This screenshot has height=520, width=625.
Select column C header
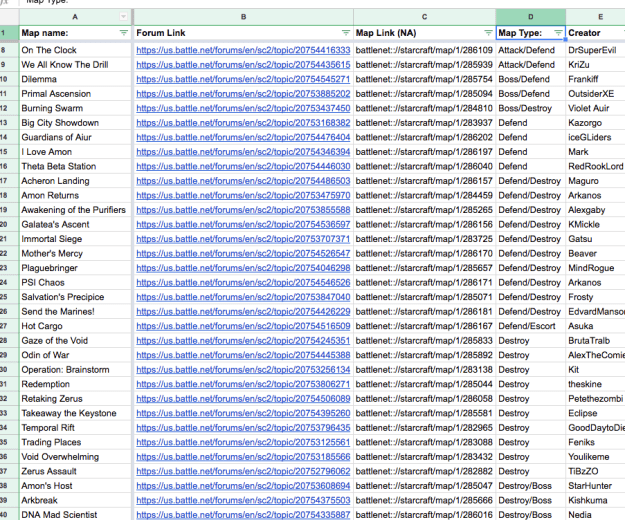[x=425, y=17]
